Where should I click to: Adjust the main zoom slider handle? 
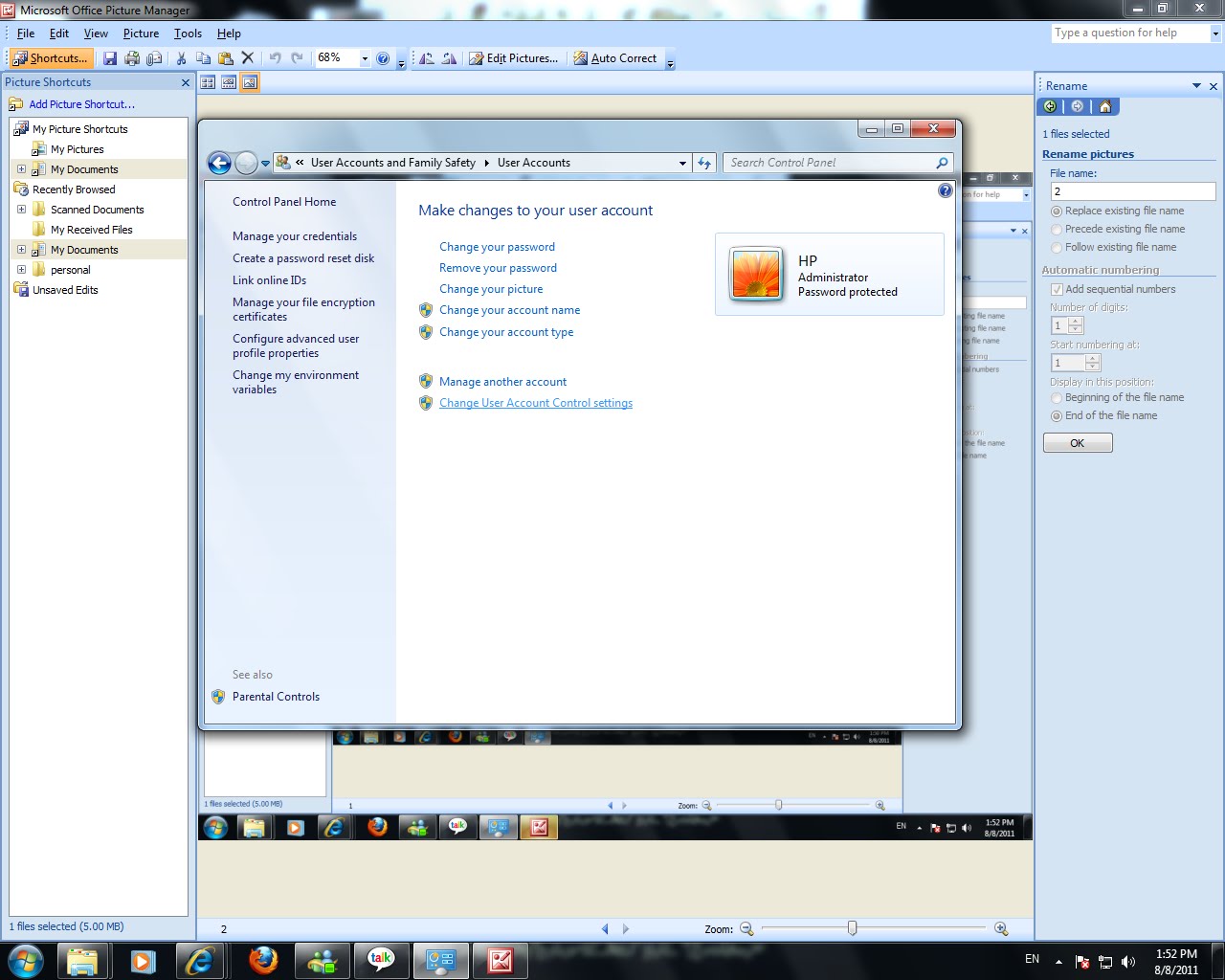click(x=852, y=928)
